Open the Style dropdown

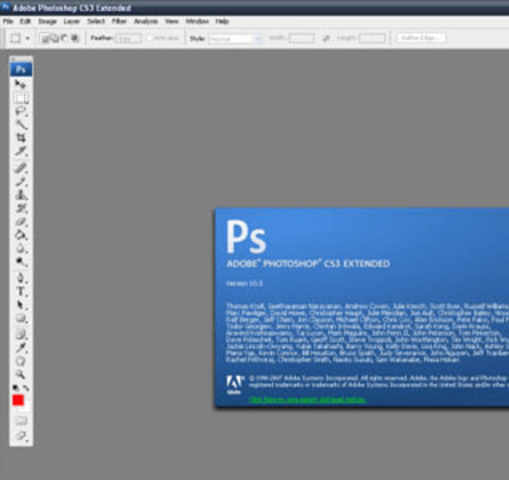(235, 39)
